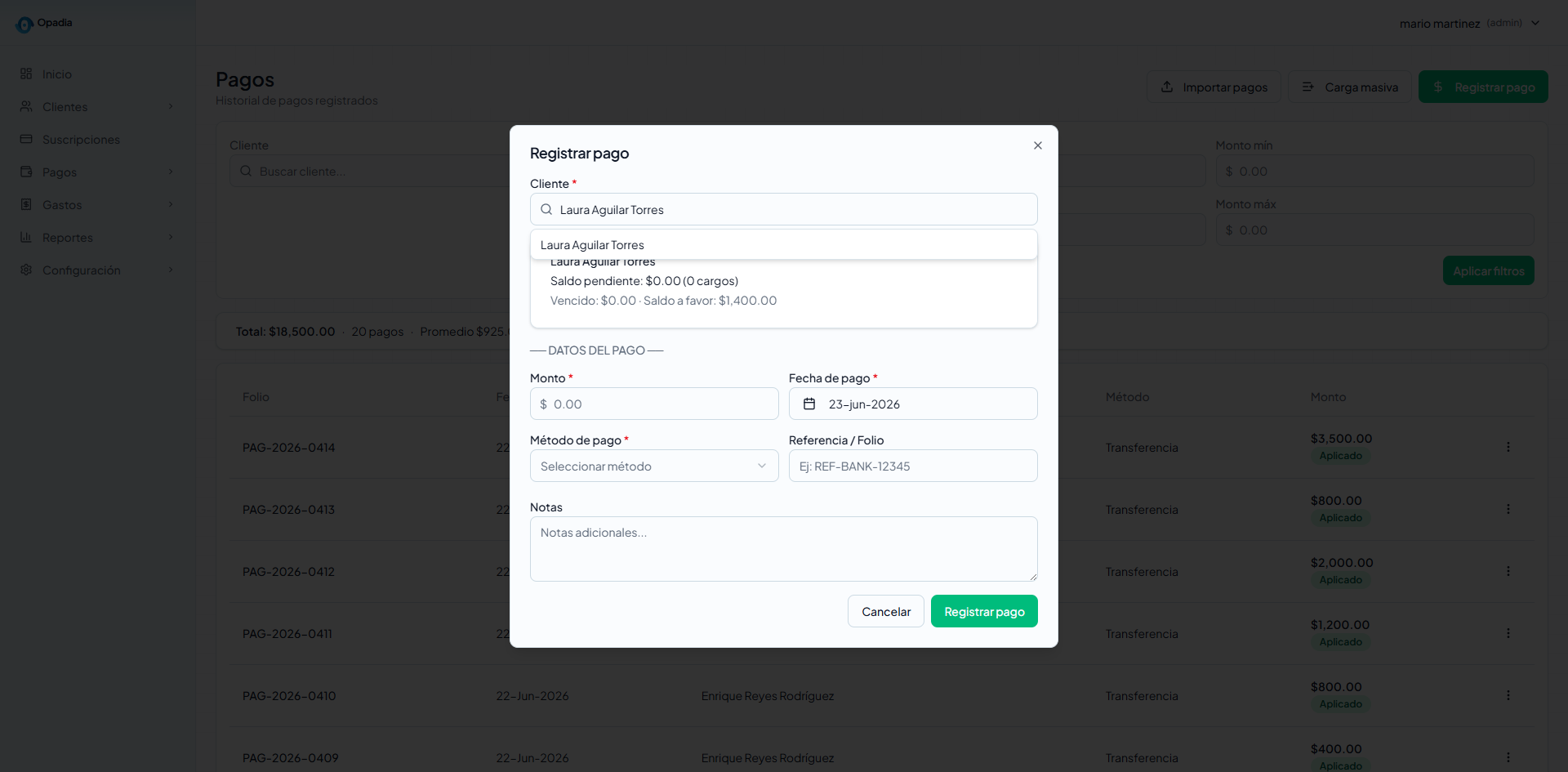Click the Inicio sidebar icon
1568x772 pixels.
point(26,74)
